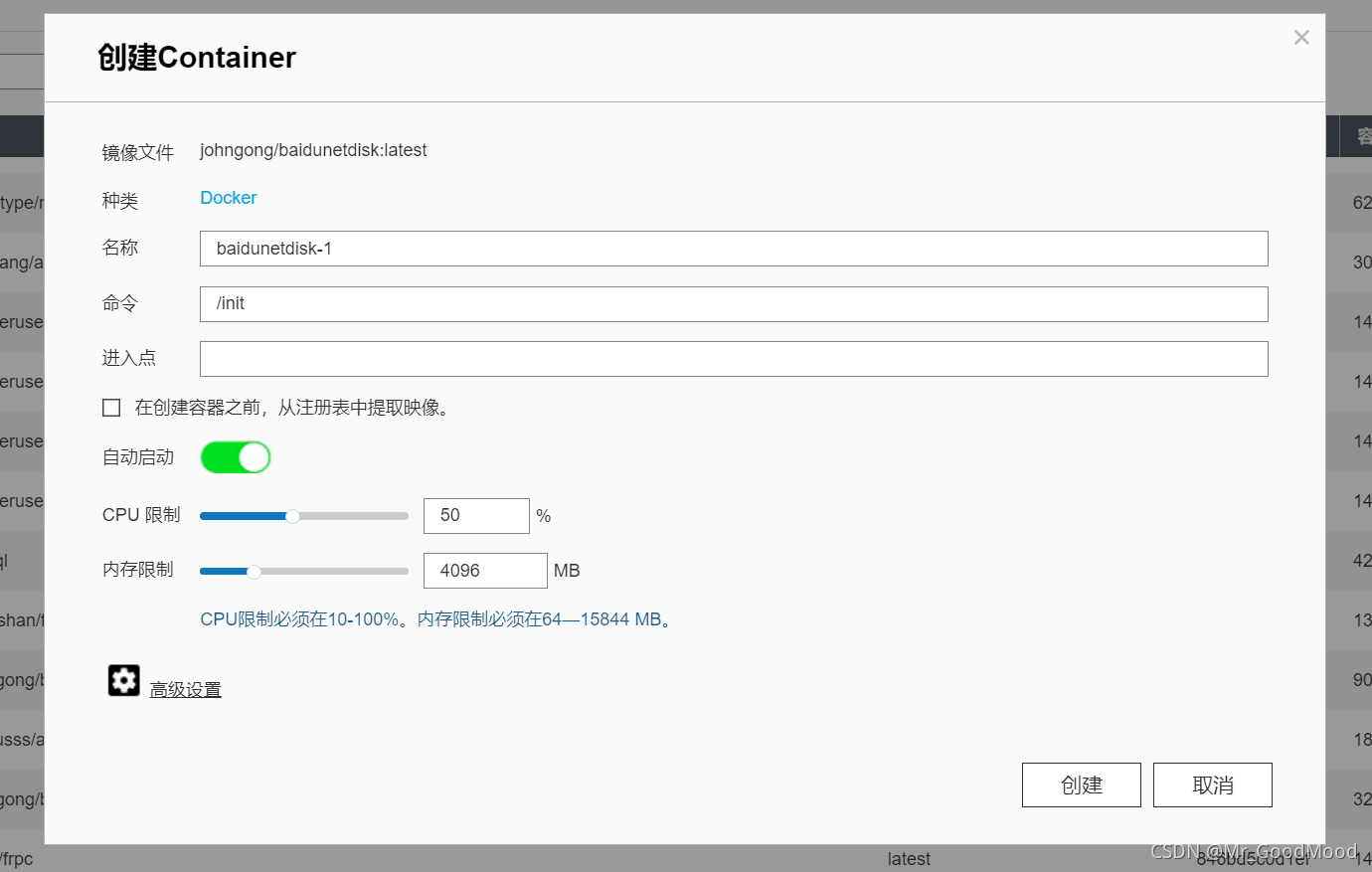Turn off the auto-start (自动启动) toggle
The image size is (1372, 872).
coord(236,457)
